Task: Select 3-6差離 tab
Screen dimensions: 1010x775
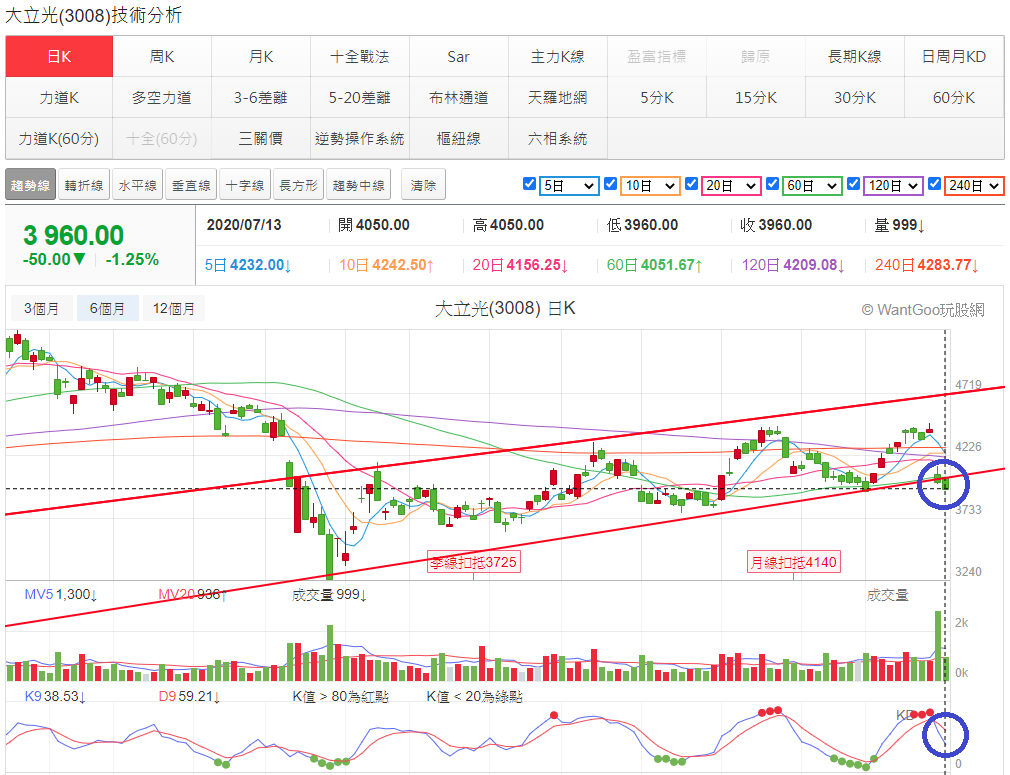Action: pyautogui.click(x=261, y=97)
